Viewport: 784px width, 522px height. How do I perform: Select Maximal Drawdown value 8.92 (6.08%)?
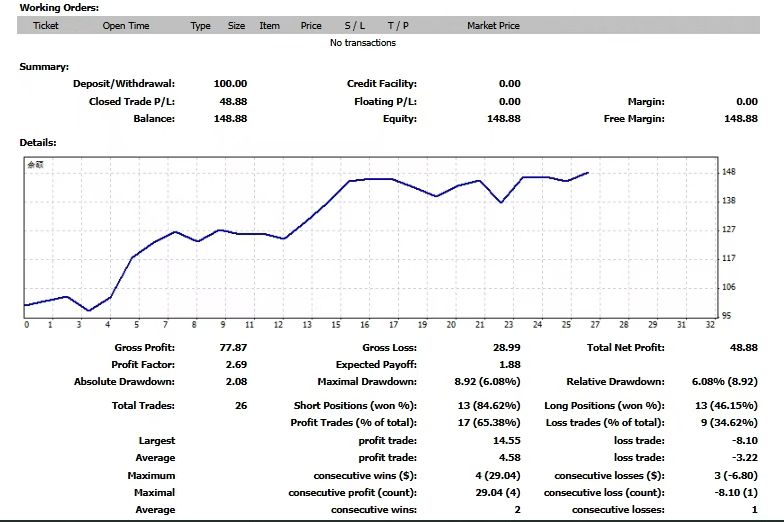488,382
